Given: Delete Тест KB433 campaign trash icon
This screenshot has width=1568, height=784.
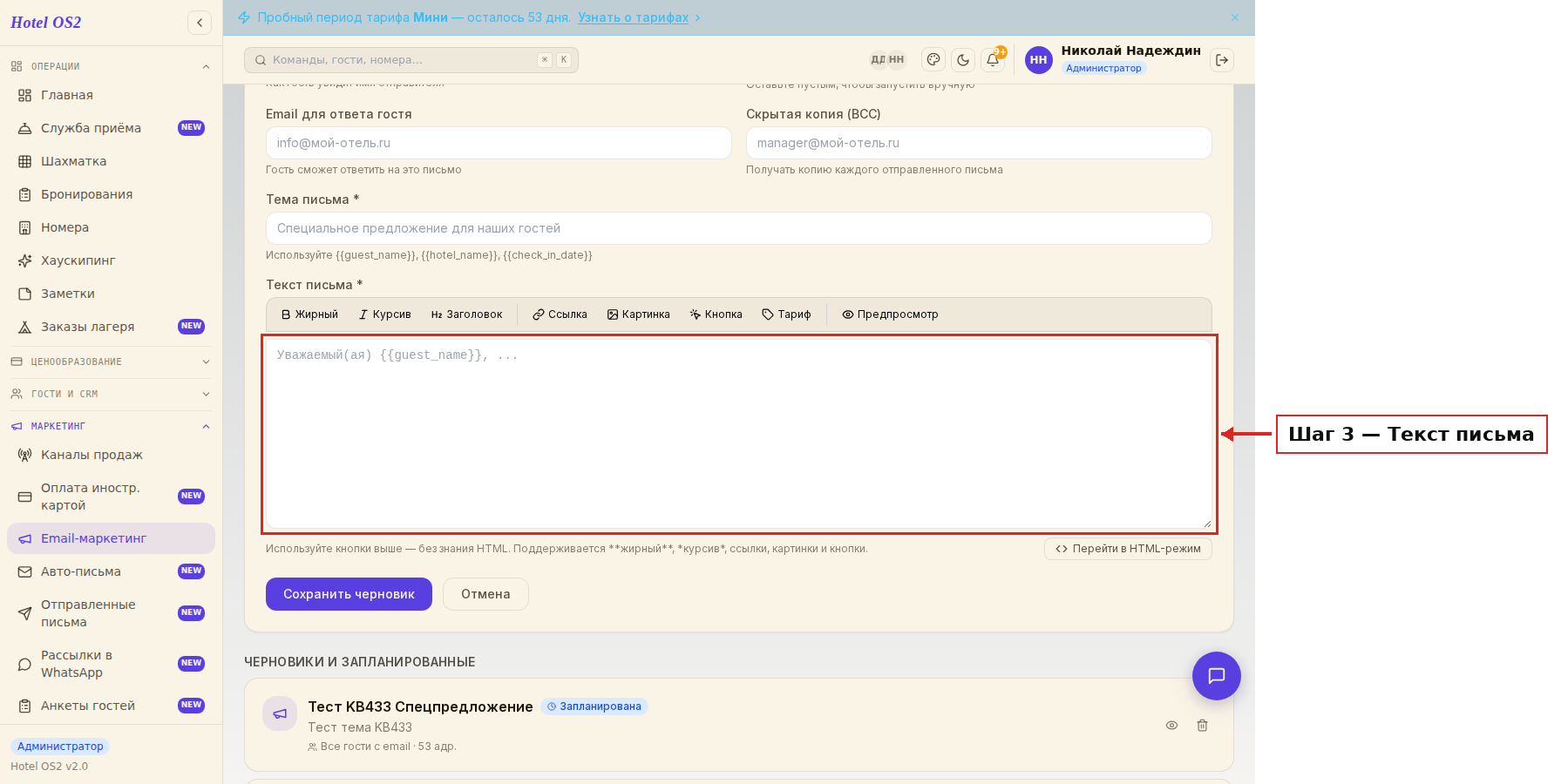Looking at the screenshot, I should click(x=1202, y=725).
